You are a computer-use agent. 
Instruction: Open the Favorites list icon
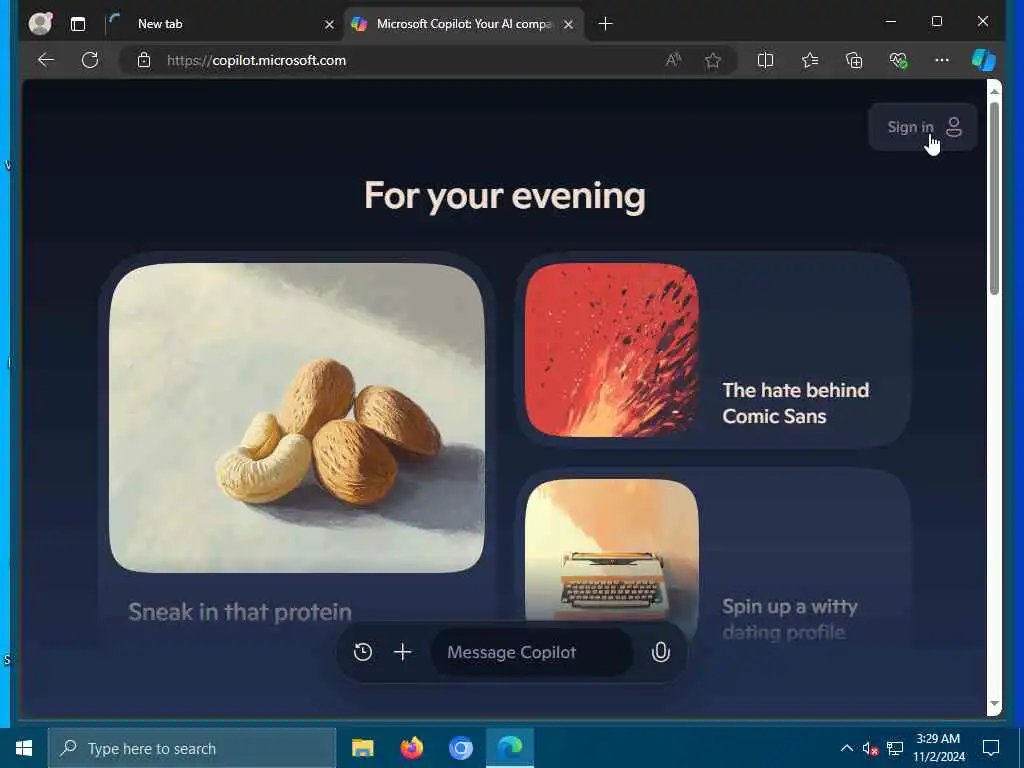810,60
